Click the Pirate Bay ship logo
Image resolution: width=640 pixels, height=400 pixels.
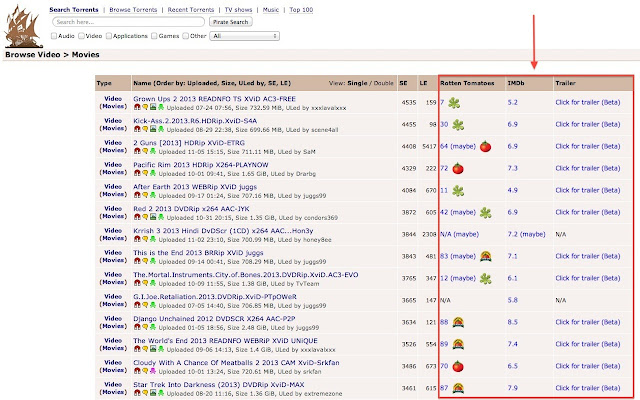[x=23, y=27]
